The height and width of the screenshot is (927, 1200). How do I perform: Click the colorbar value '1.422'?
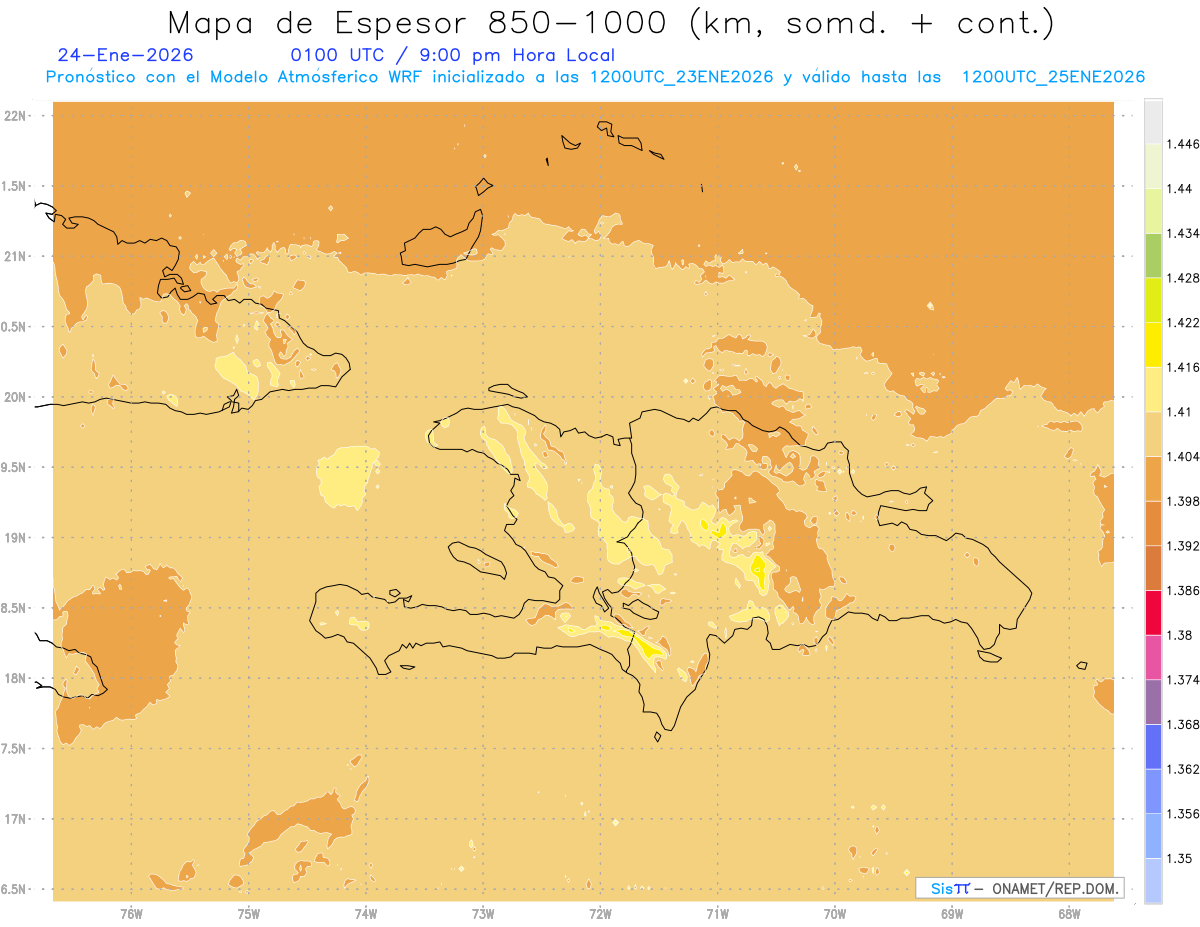[1183, 323]
